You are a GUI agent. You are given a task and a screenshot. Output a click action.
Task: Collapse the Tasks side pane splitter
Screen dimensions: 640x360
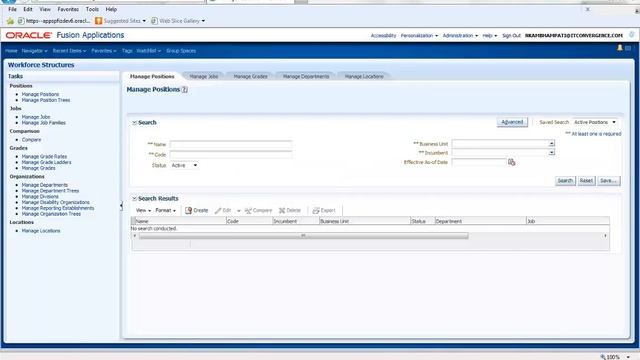121,206
